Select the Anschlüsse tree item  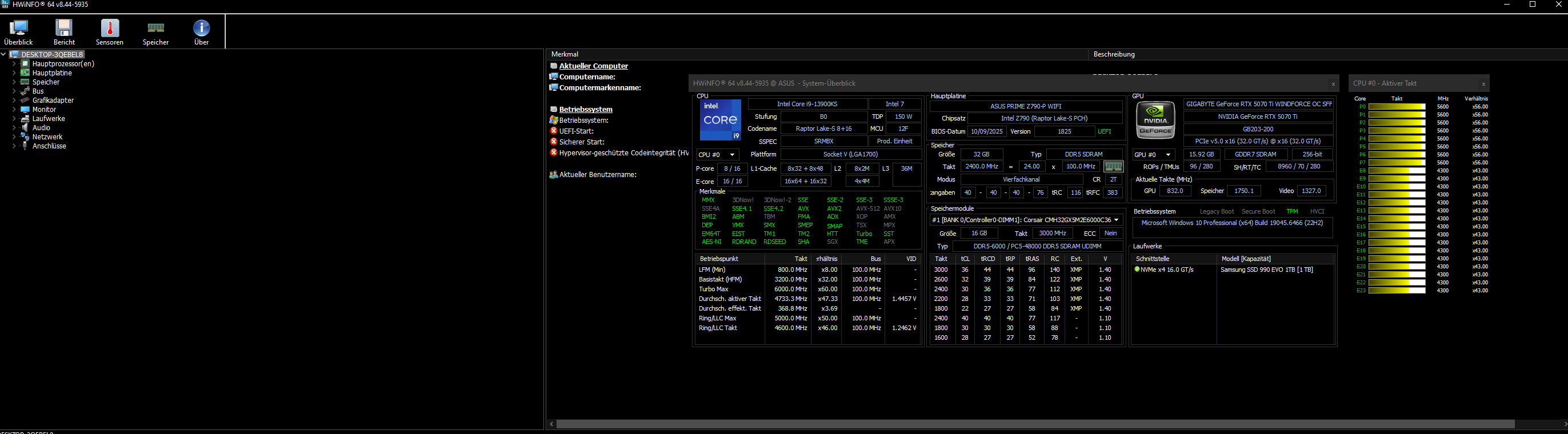coord(49,146)
